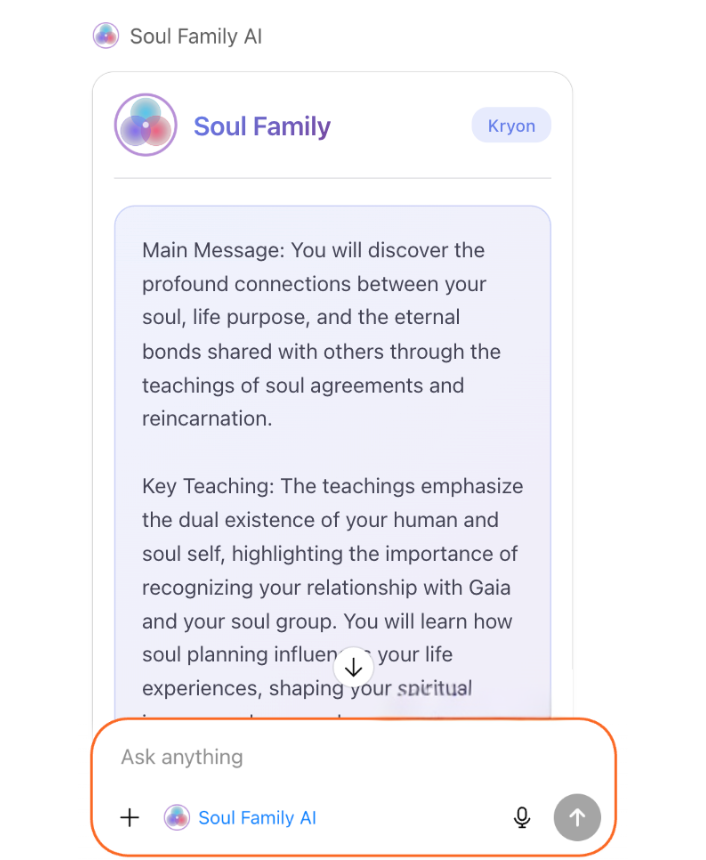Click the large Soul Family logo

point(146,125)
